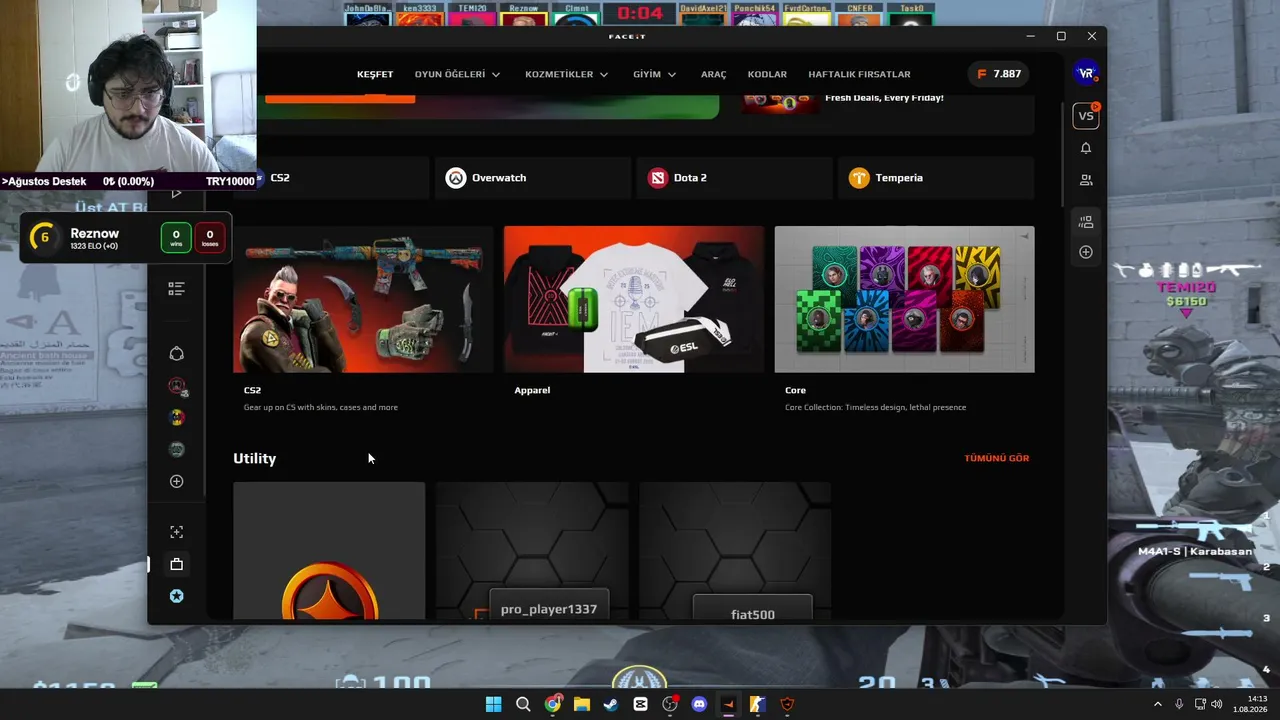Click the Reznow ELO overlay name

coord(95,233)
